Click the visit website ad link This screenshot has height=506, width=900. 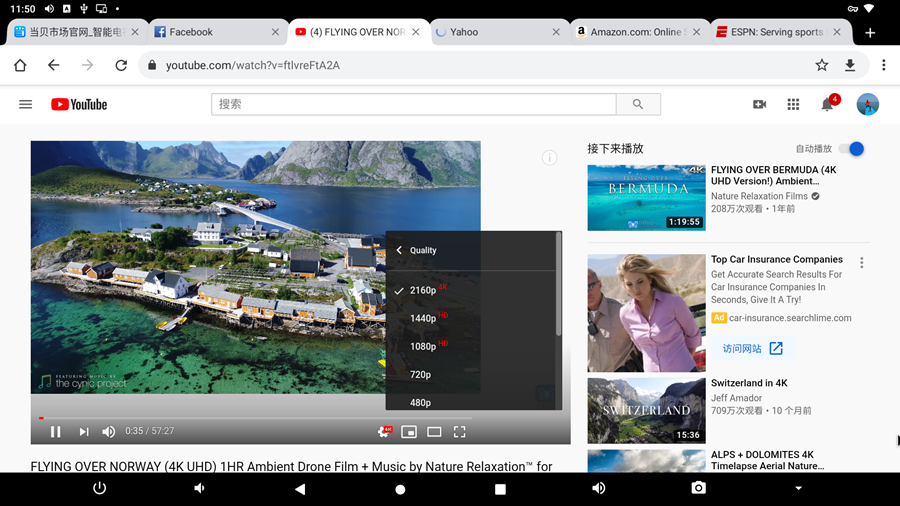tap(752, 349)
